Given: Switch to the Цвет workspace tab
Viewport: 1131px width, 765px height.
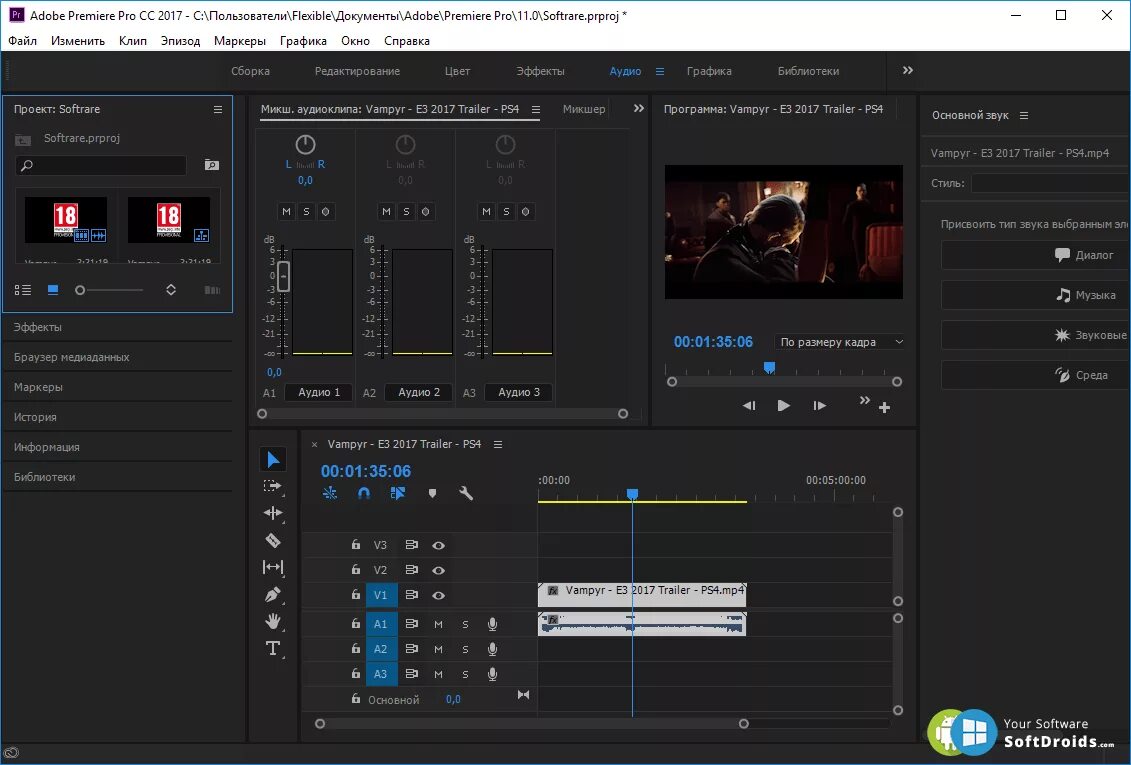Looking at the screenshot, I should [x=457, y=71].
